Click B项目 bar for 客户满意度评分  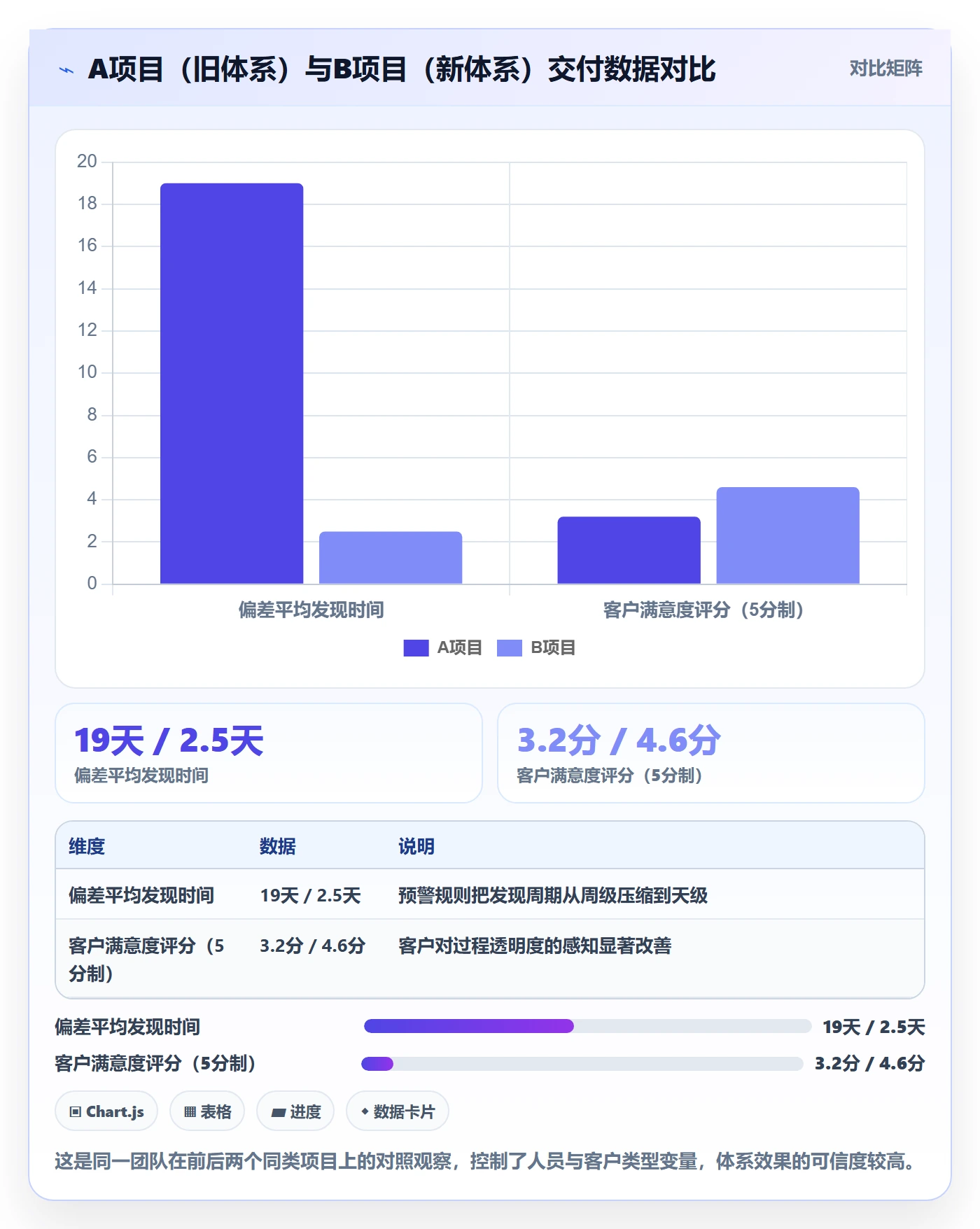tap(787, 535)
